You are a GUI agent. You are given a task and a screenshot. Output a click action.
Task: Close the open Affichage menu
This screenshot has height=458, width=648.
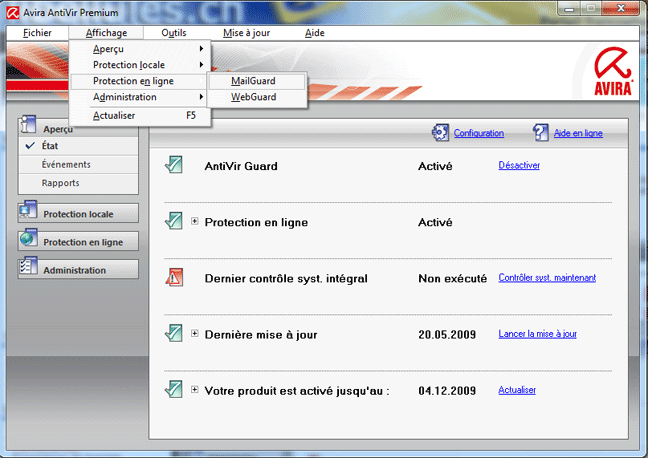click(x=106, y=33)
